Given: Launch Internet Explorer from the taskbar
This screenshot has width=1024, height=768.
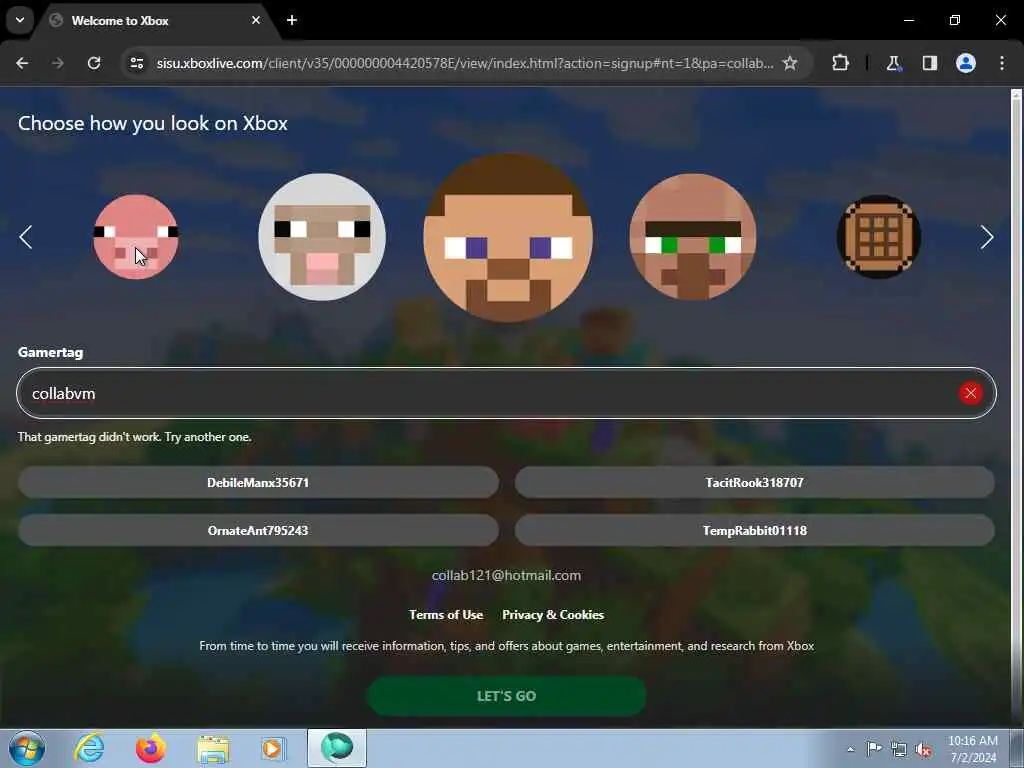Looking at the screenshot, I should tap(89, 748).
